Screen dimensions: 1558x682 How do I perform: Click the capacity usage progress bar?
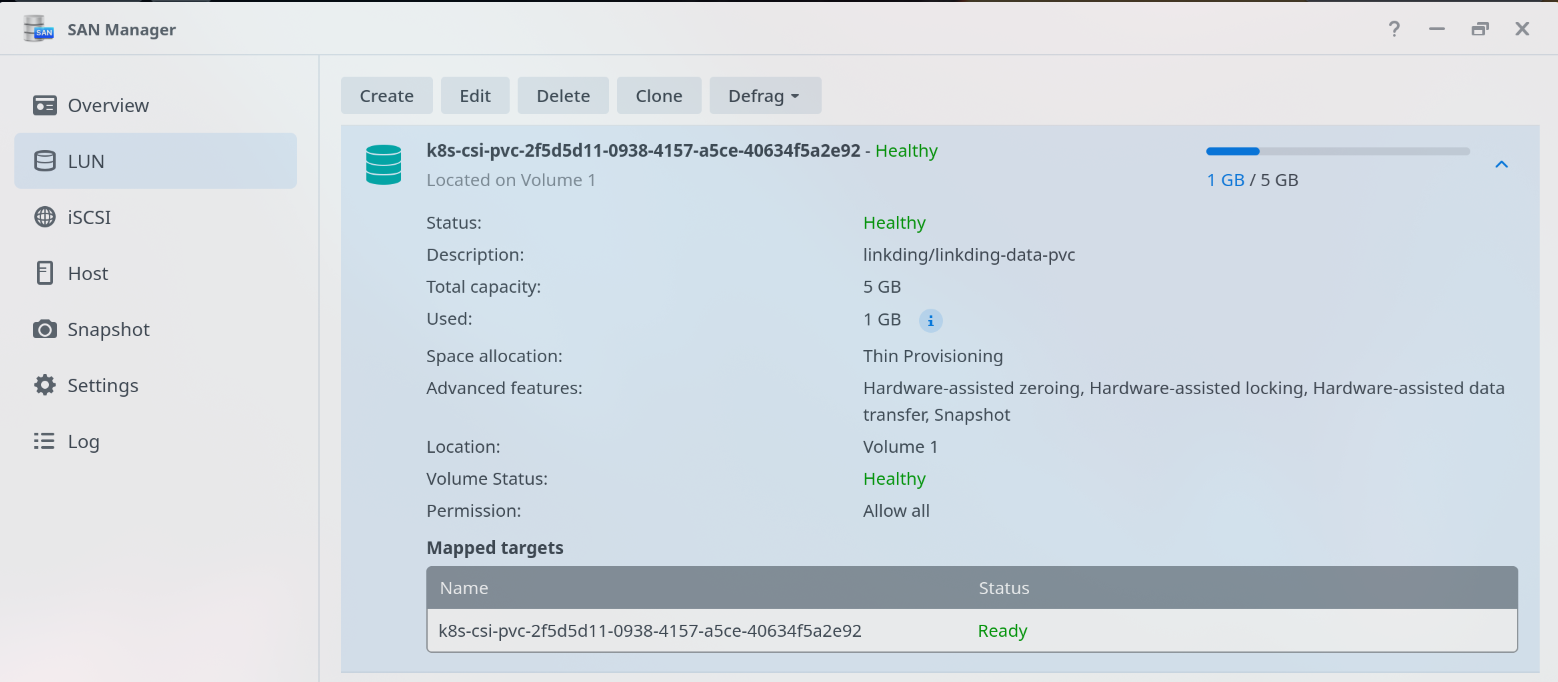point(1336,151)
